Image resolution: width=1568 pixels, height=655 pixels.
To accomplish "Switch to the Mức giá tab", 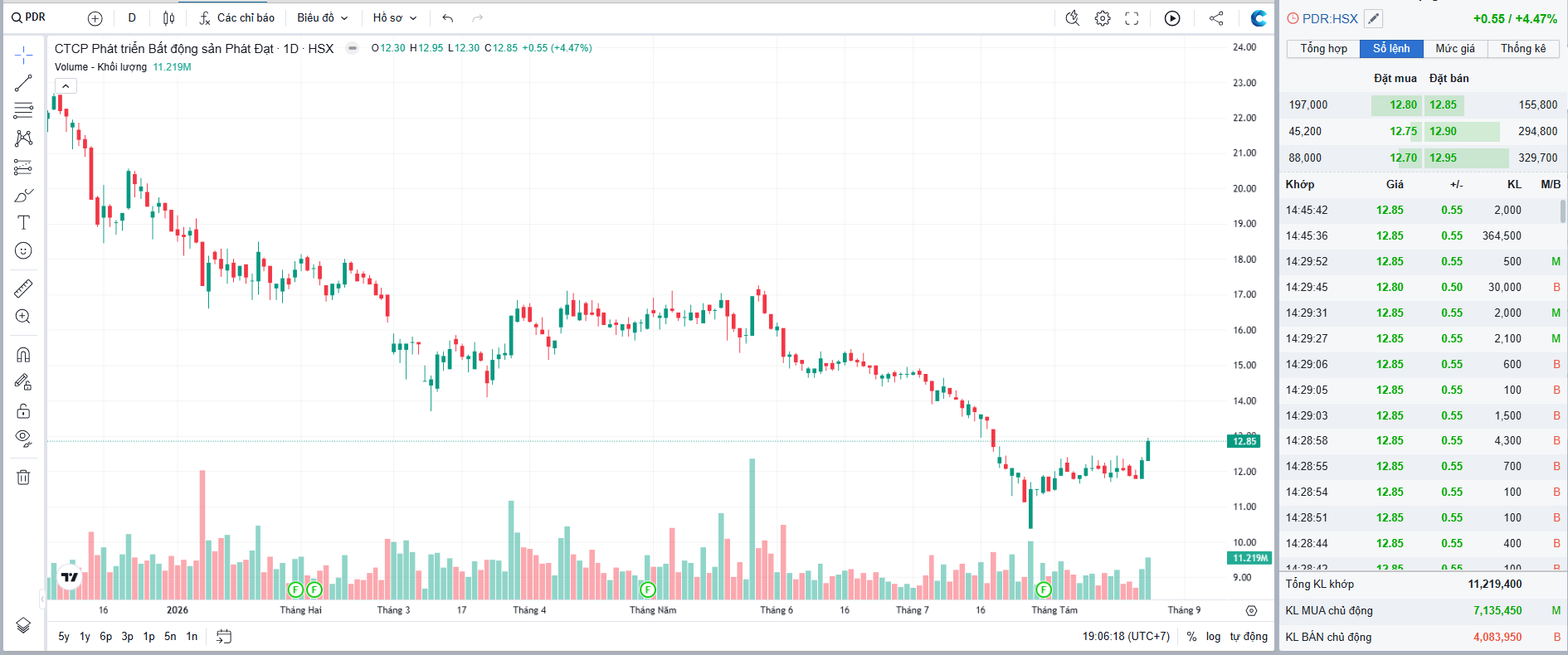I will tap(1455, 48).
